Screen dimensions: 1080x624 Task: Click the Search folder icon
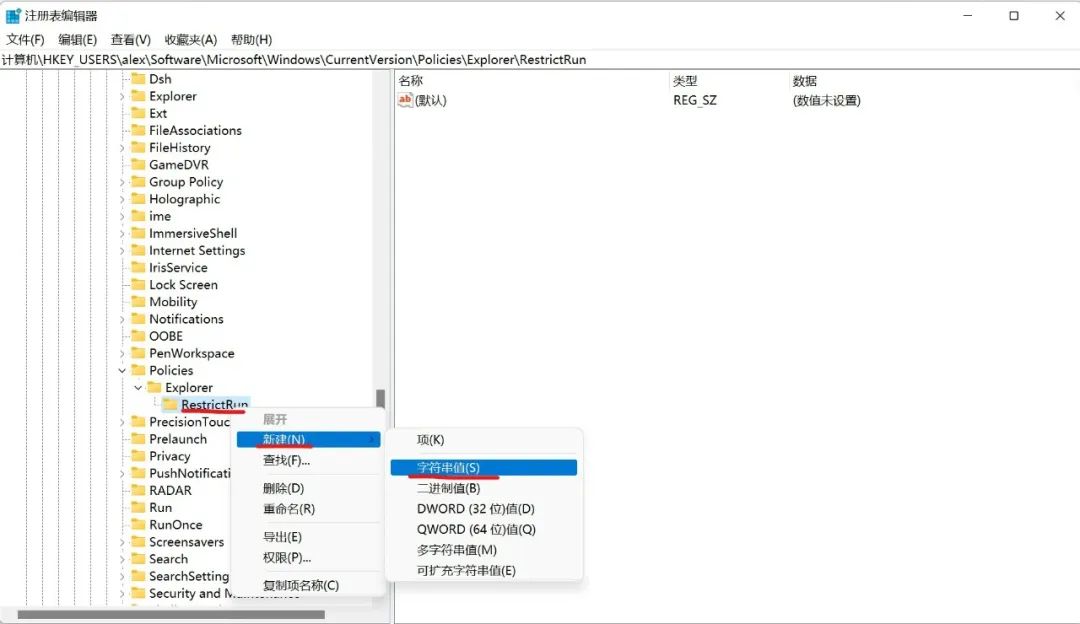138,559
